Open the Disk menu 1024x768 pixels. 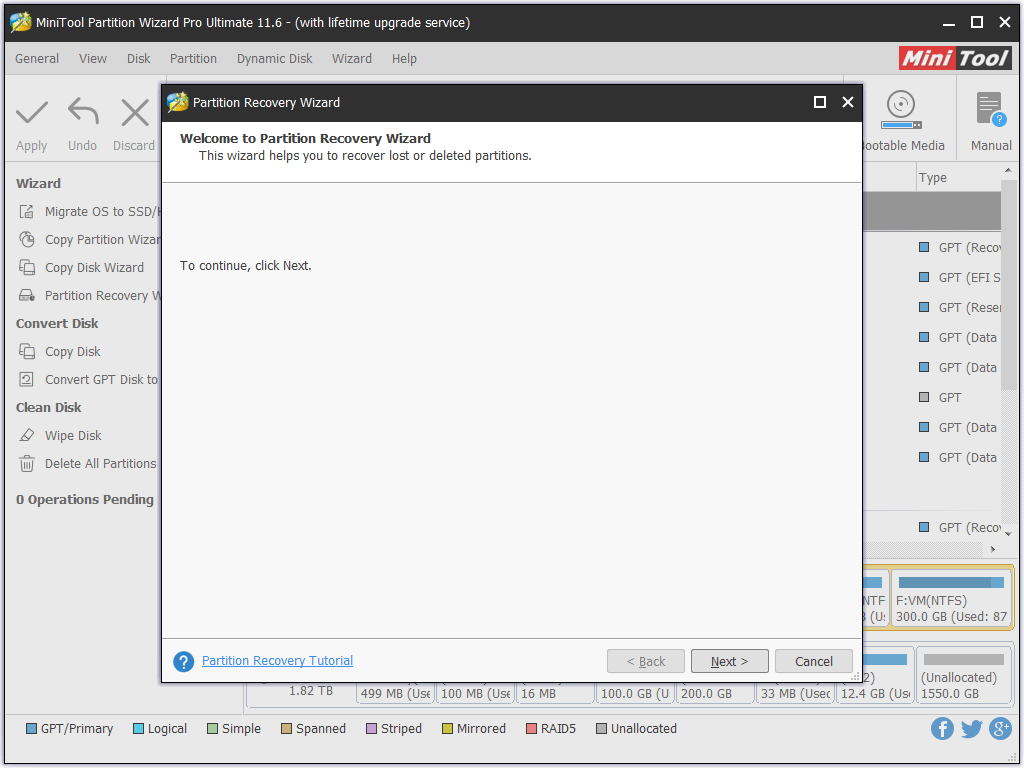click(x=138, y=59)
